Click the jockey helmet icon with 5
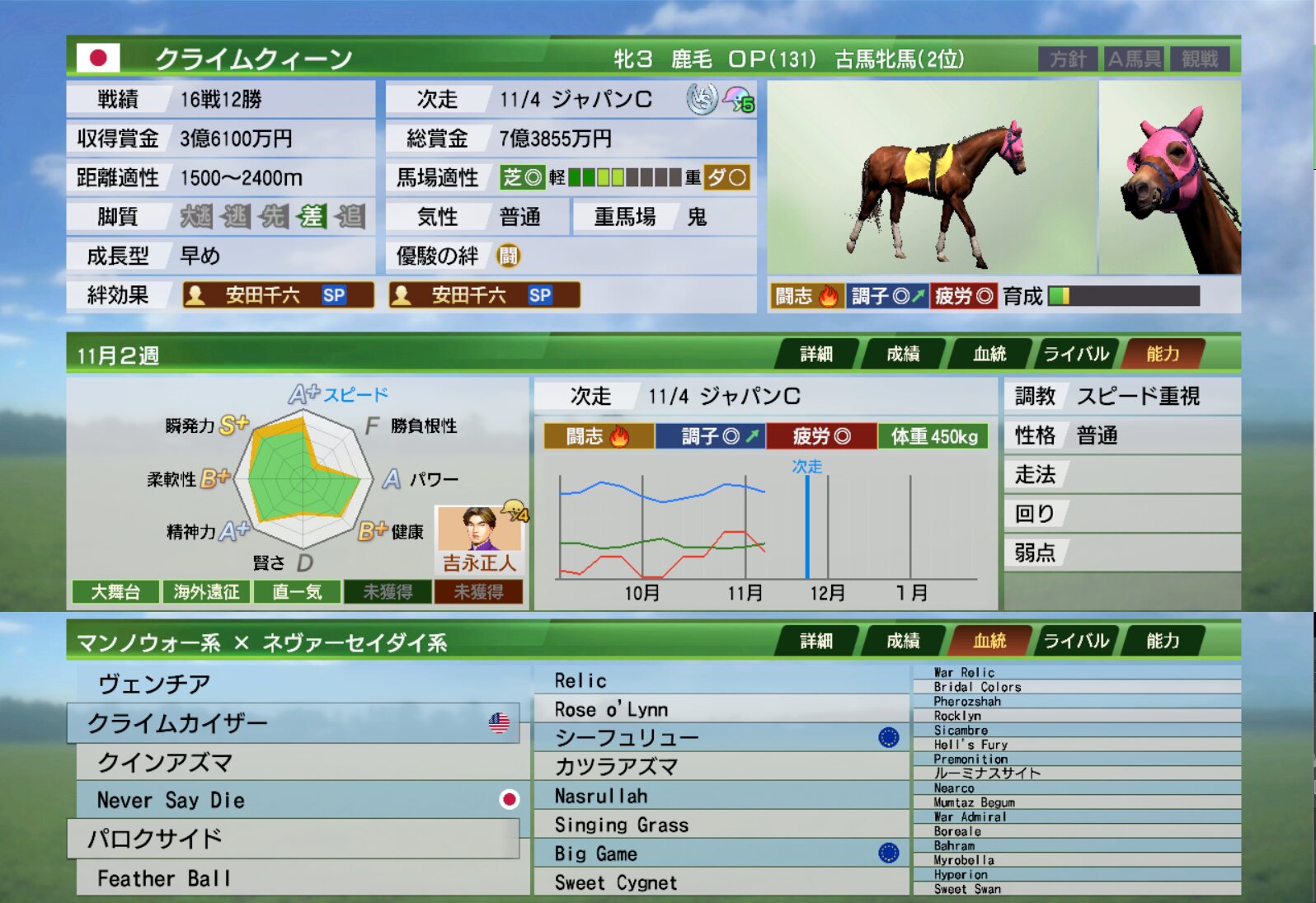The height and width of the screenshot is (903, 1316). [x=737, y=100]
